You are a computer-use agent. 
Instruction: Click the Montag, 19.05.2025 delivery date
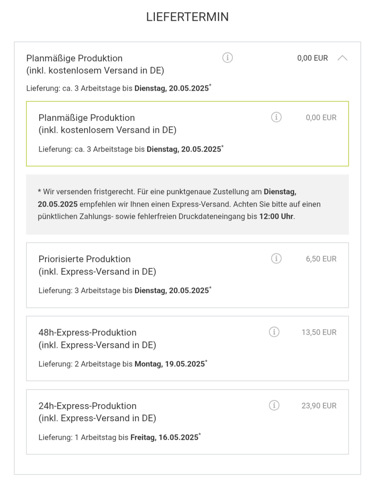[x=171, y=364]
